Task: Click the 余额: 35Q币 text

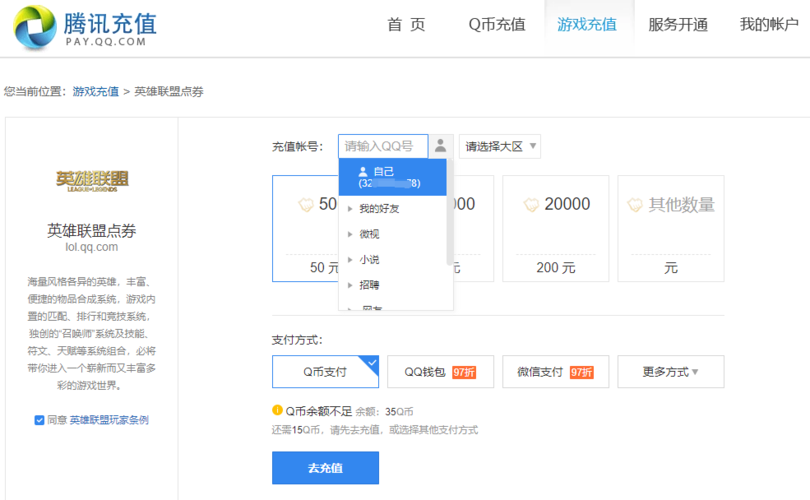Action: (384, 412)
